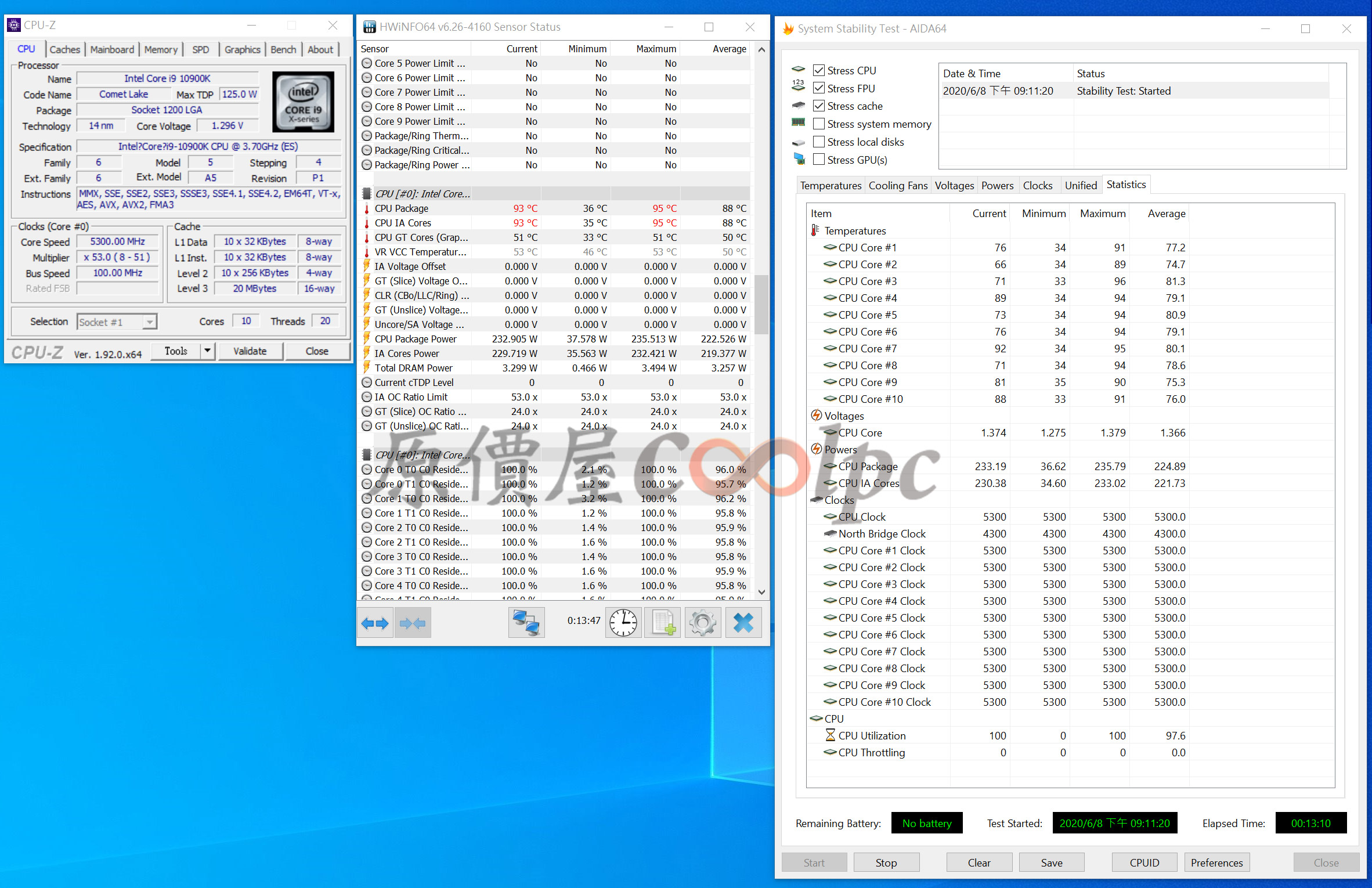The image size is (1372, 888).
Task: Open AIDA64 Clocks tab
Action: pyautogui.click(x=1037, y=185)
